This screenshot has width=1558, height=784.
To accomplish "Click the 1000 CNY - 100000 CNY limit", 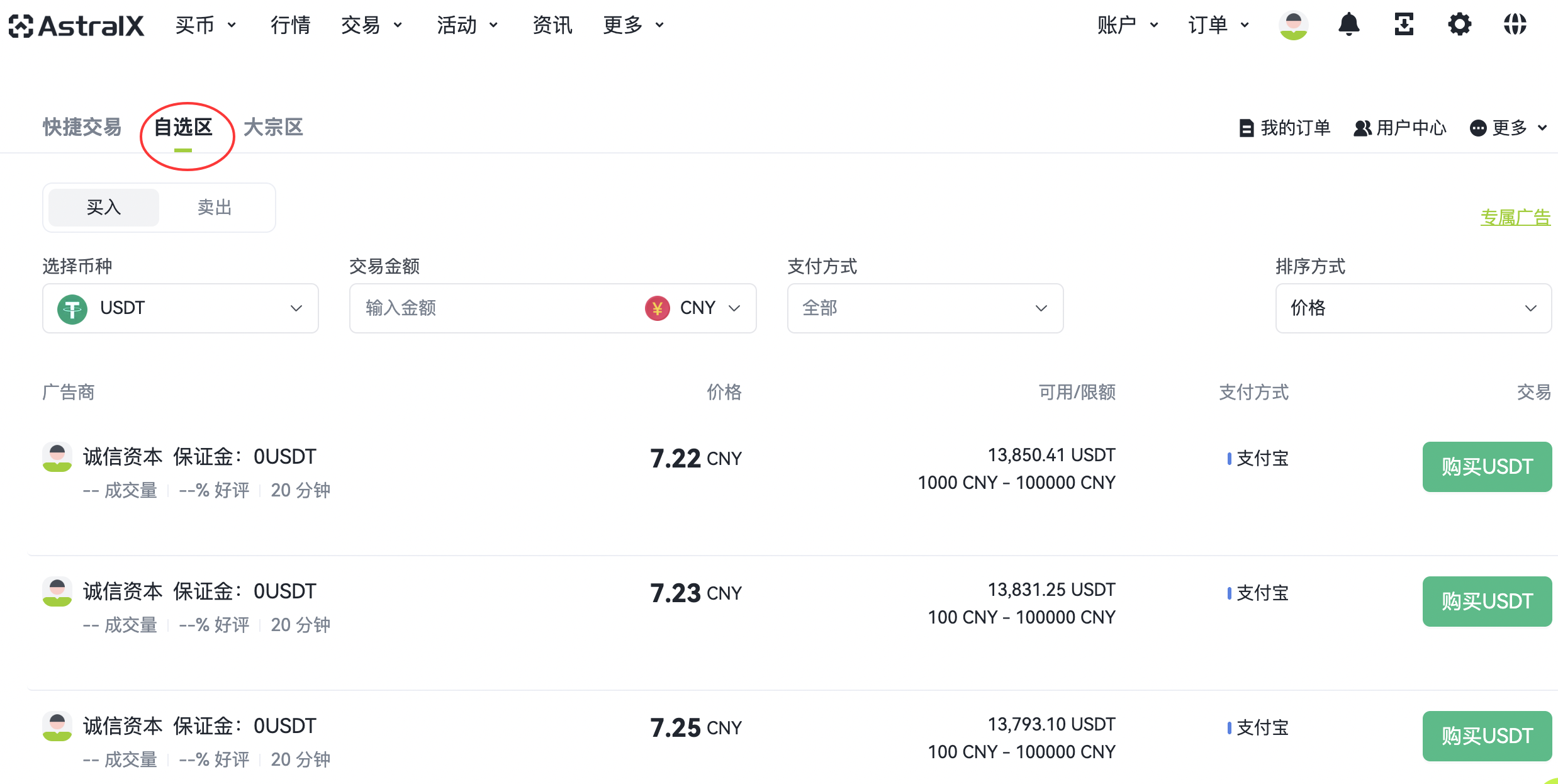I will (x=1017, y=483).
